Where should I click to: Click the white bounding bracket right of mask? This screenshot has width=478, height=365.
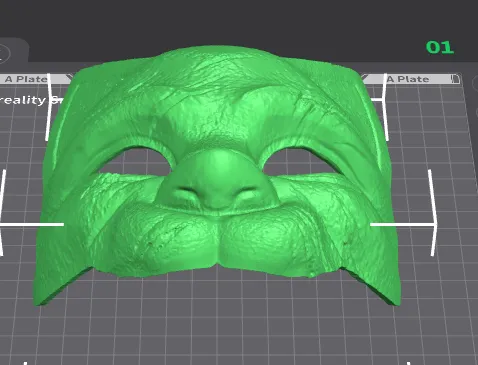[432, 213]
